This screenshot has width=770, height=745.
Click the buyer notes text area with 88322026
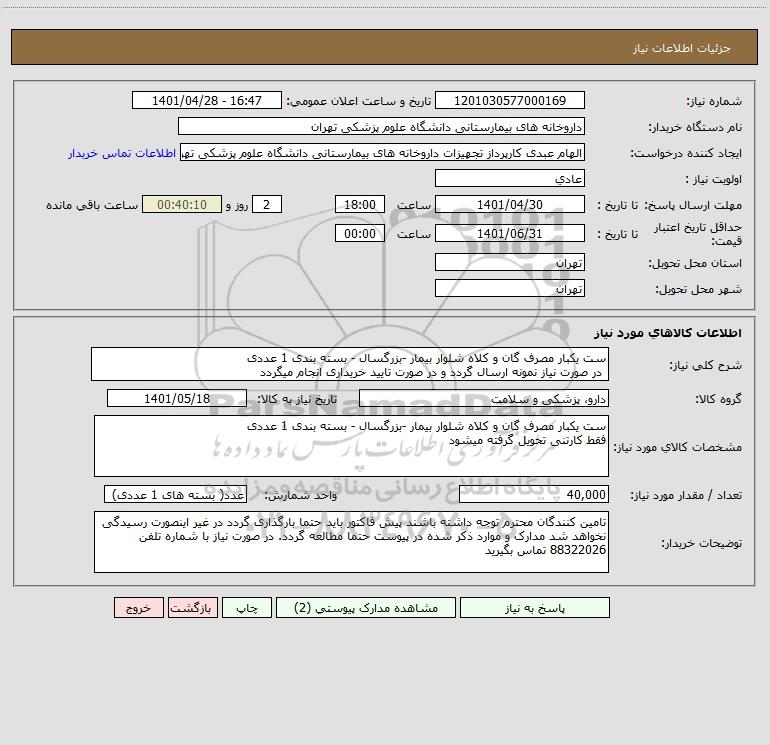(x=351, y=542)
